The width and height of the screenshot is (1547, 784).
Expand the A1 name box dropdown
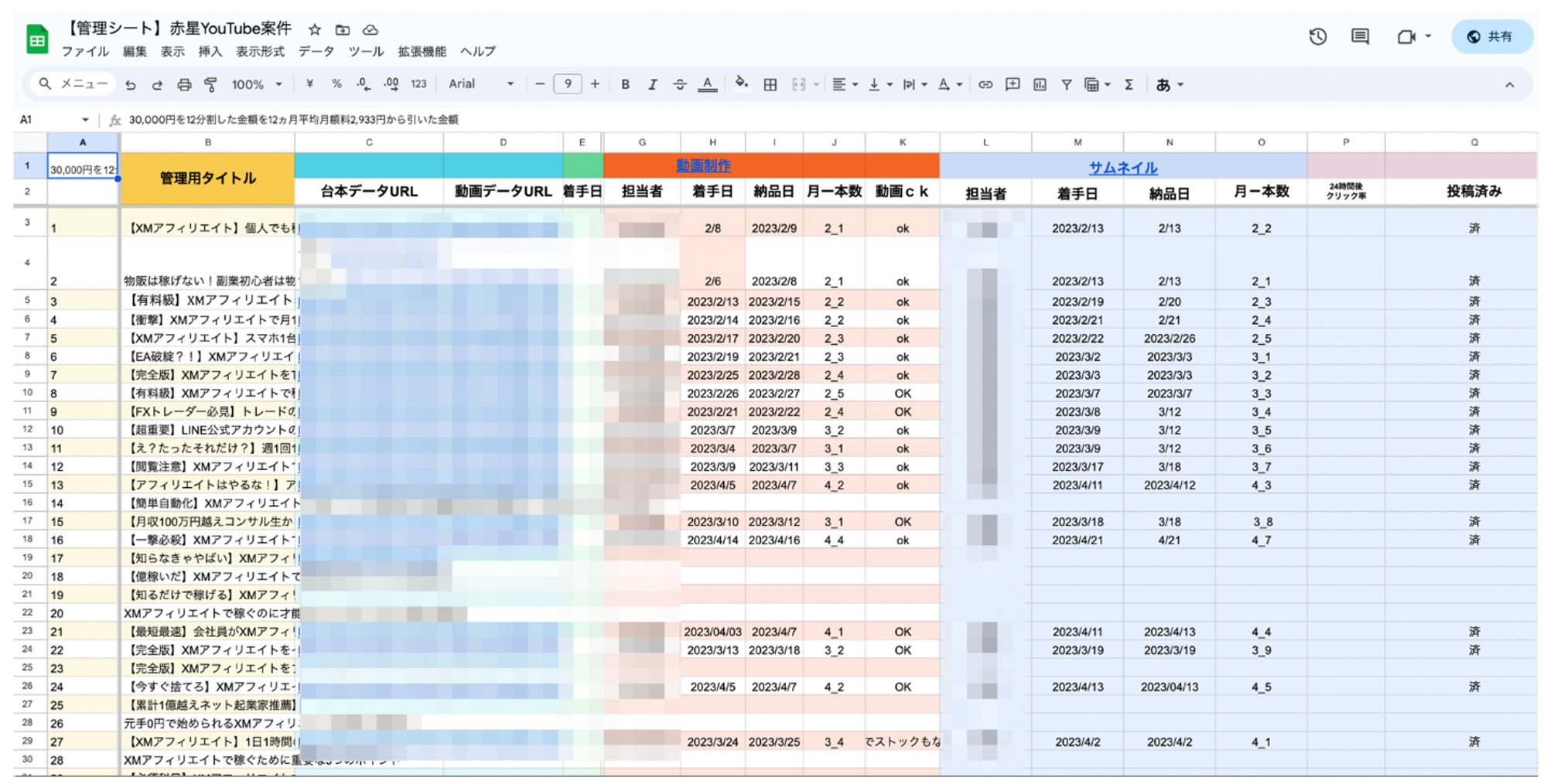point(85,120)
